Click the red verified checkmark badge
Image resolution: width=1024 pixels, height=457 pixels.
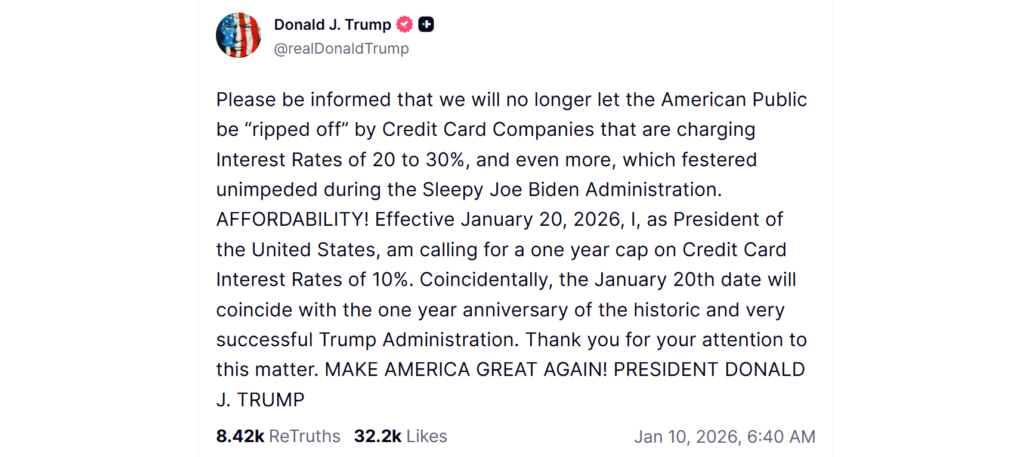405,24
